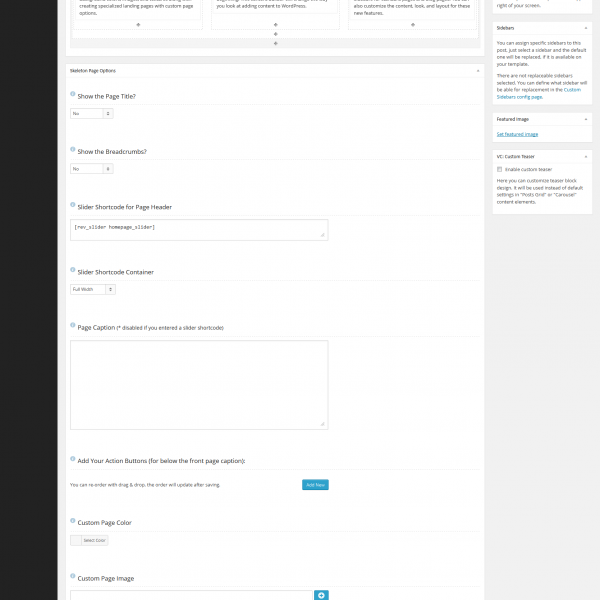Click help icon next to Add Your Action Buttons

pyautogui.click(x=73, y=459)
